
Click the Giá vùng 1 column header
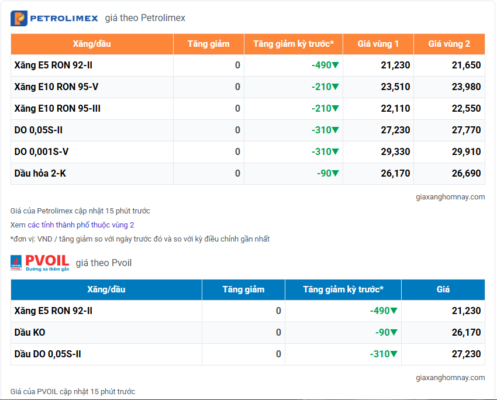click(378, 44)
